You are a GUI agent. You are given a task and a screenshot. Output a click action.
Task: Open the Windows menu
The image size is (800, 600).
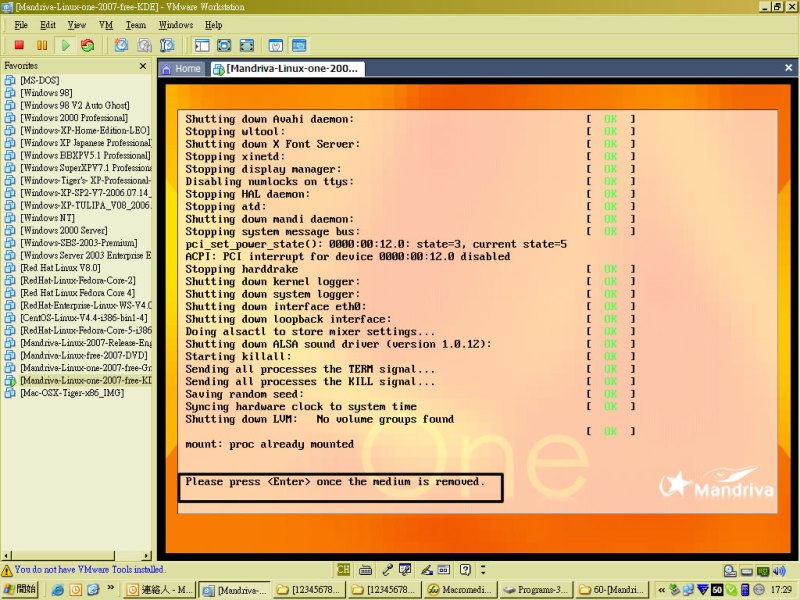coord(176,25)
